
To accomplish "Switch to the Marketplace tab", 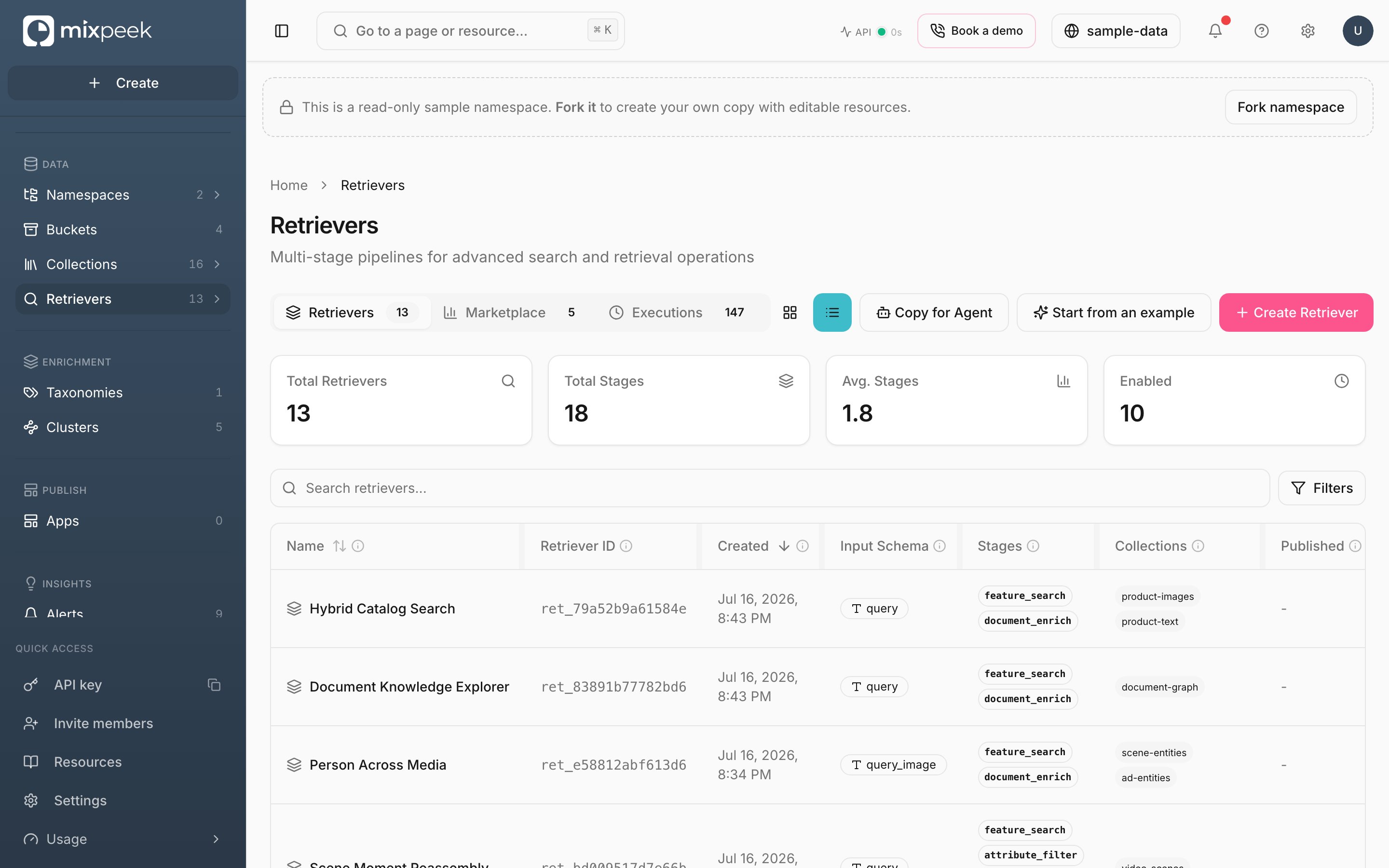I will pyautogui.click(x=508, y=312).
